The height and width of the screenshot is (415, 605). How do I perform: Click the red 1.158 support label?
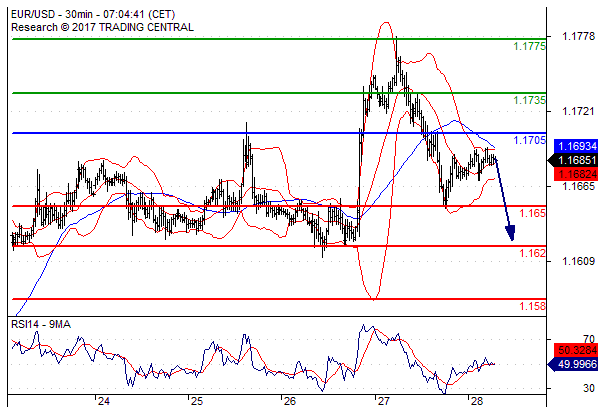click(x=532, y=306)
